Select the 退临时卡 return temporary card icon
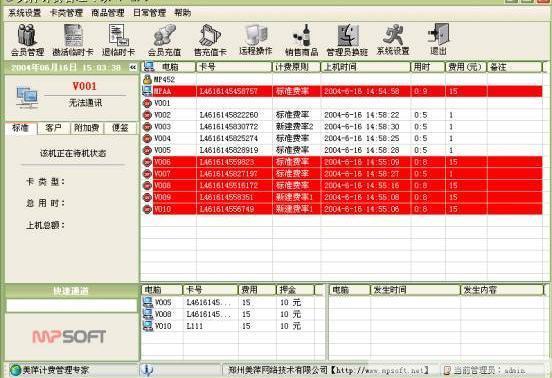 [x=118, y=40]
